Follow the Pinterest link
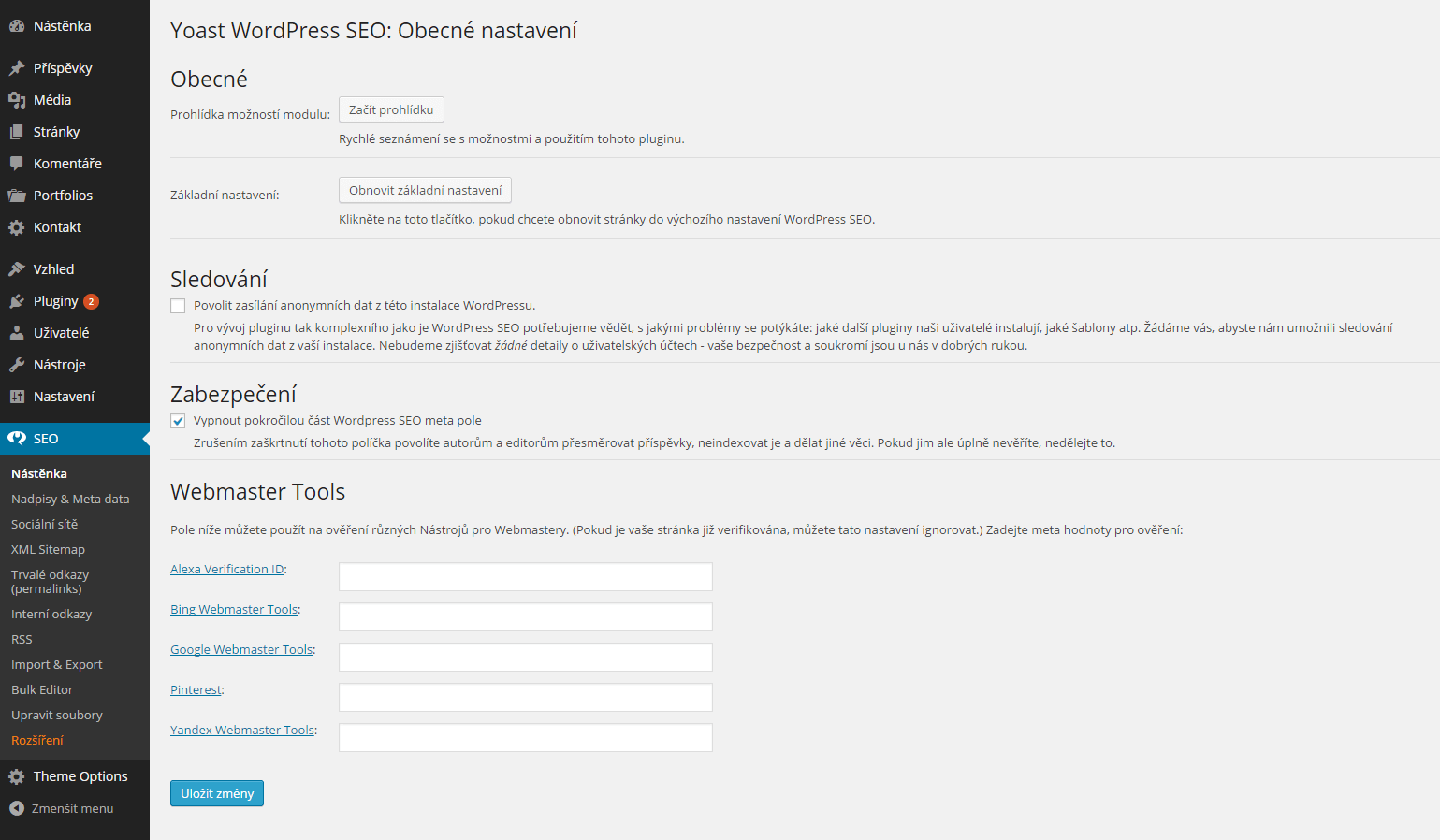This screenshot has width=1440, height=840. (x=196, y=689)
